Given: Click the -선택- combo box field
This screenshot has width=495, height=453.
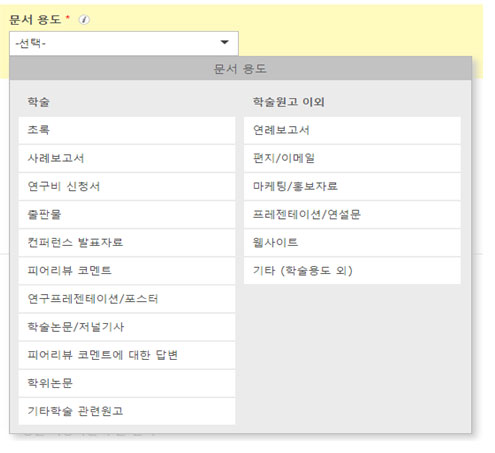Looking at the screenshot, I should click(124, 43).
